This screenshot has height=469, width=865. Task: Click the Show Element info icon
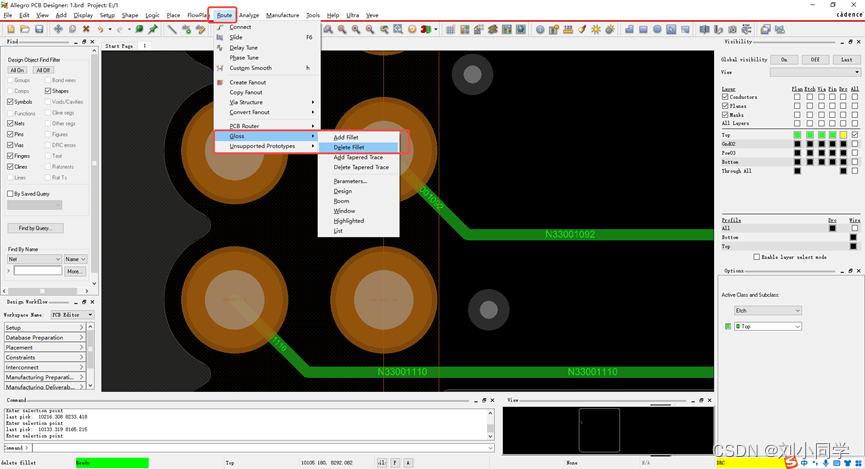[x=540, y=29]
